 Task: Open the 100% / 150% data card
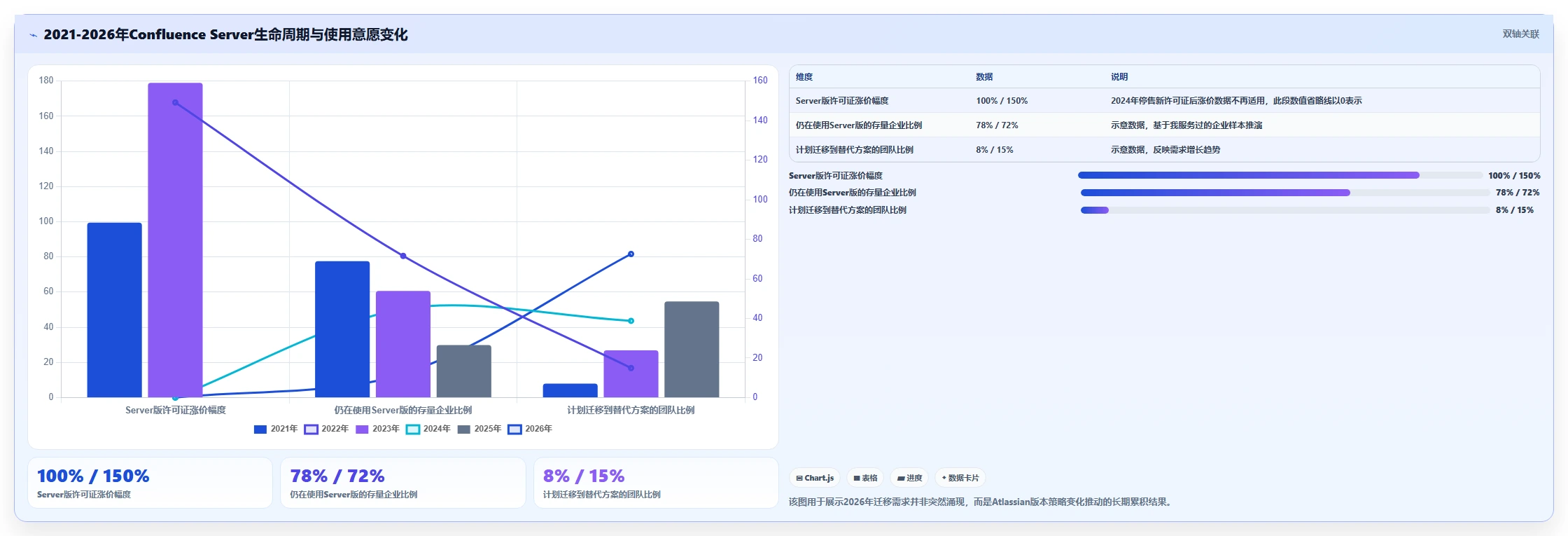tap(150, 483)
